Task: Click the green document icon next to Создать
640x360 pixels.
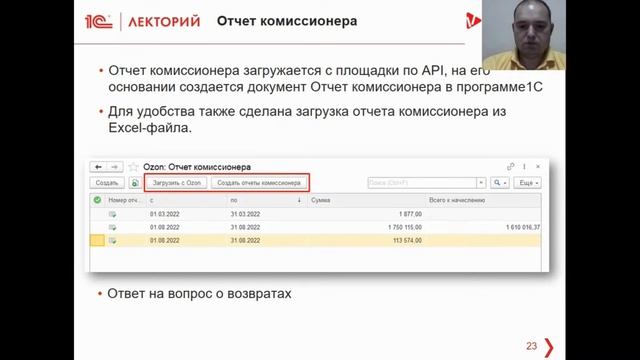Action: [135, 183]
